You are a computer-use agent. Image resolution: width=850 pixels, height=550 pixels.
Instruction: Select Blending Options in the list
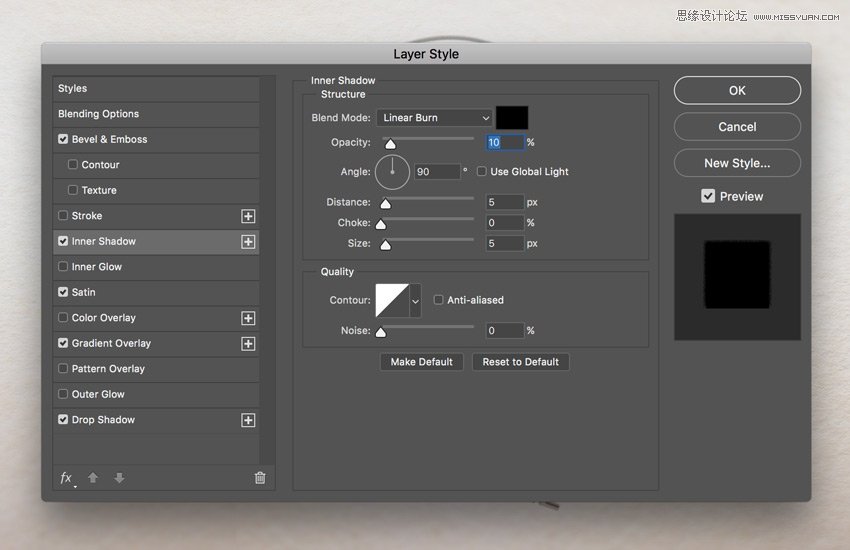155,114
